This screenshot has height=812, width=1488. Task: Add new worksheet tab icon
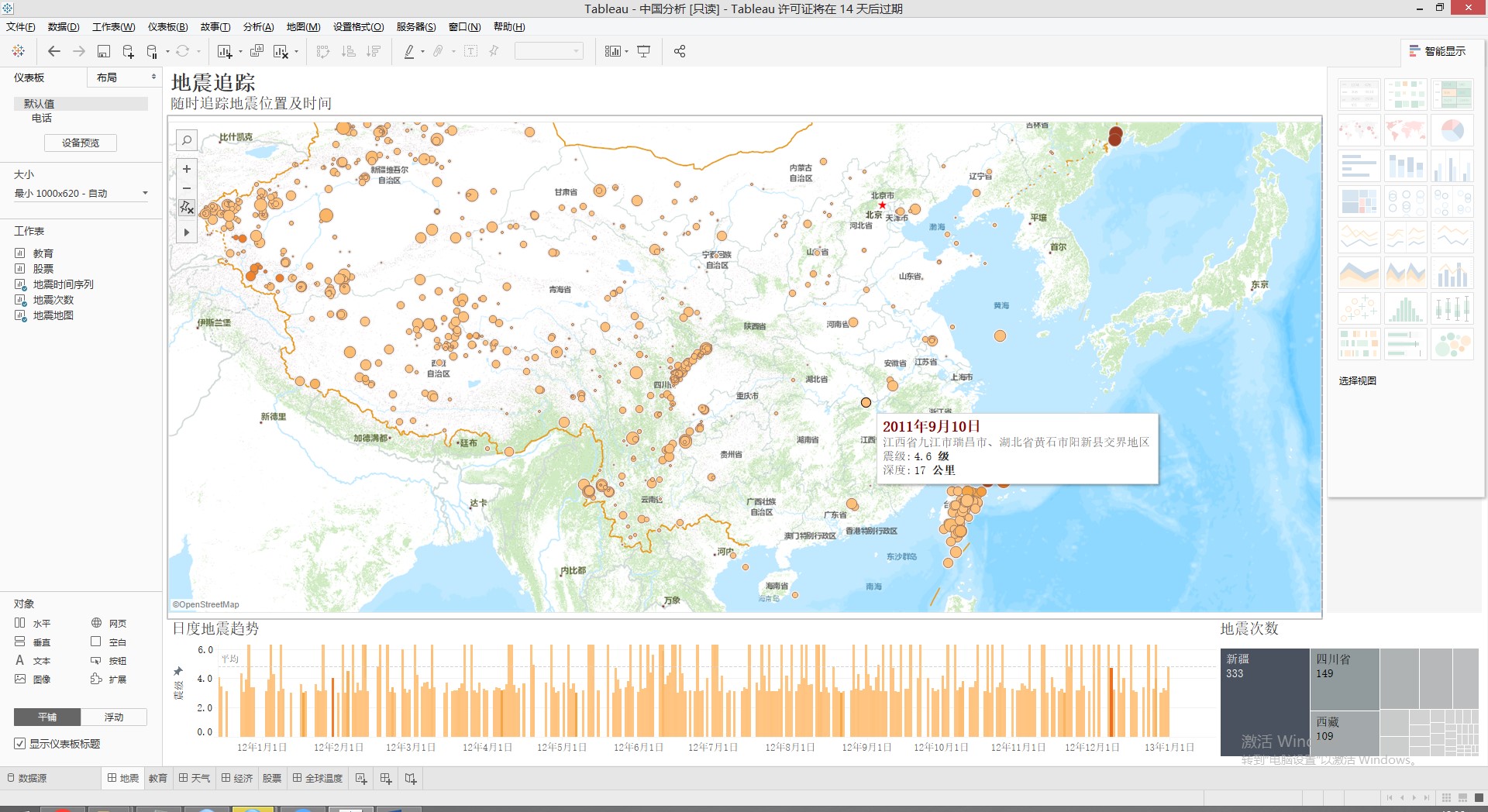pyautogui.click(x=361, y=779)
